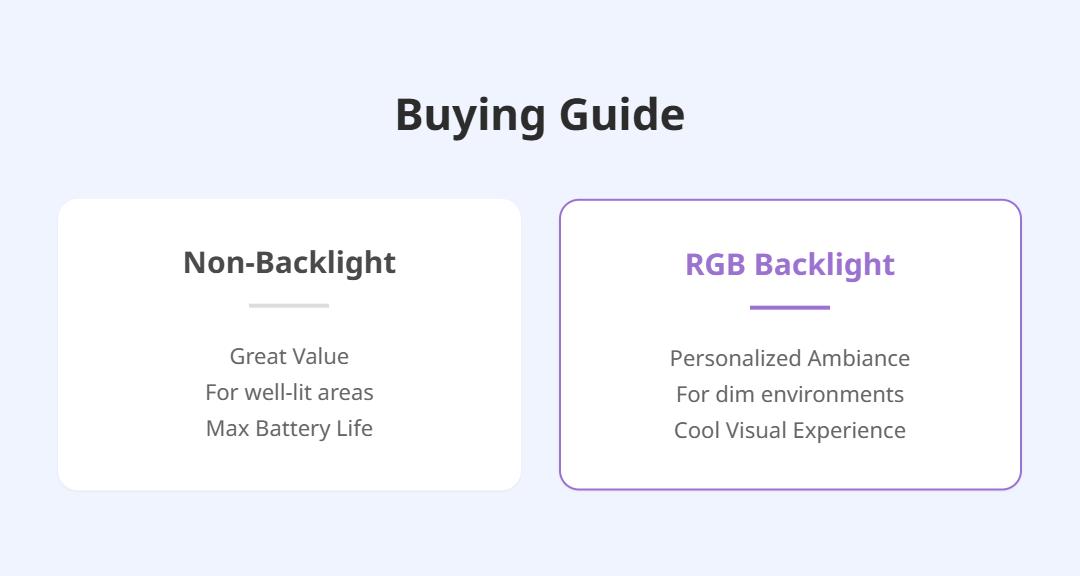Click the Great Value text
The height and width of the screenshot is (576, 1080).
(x=289, y=356)
